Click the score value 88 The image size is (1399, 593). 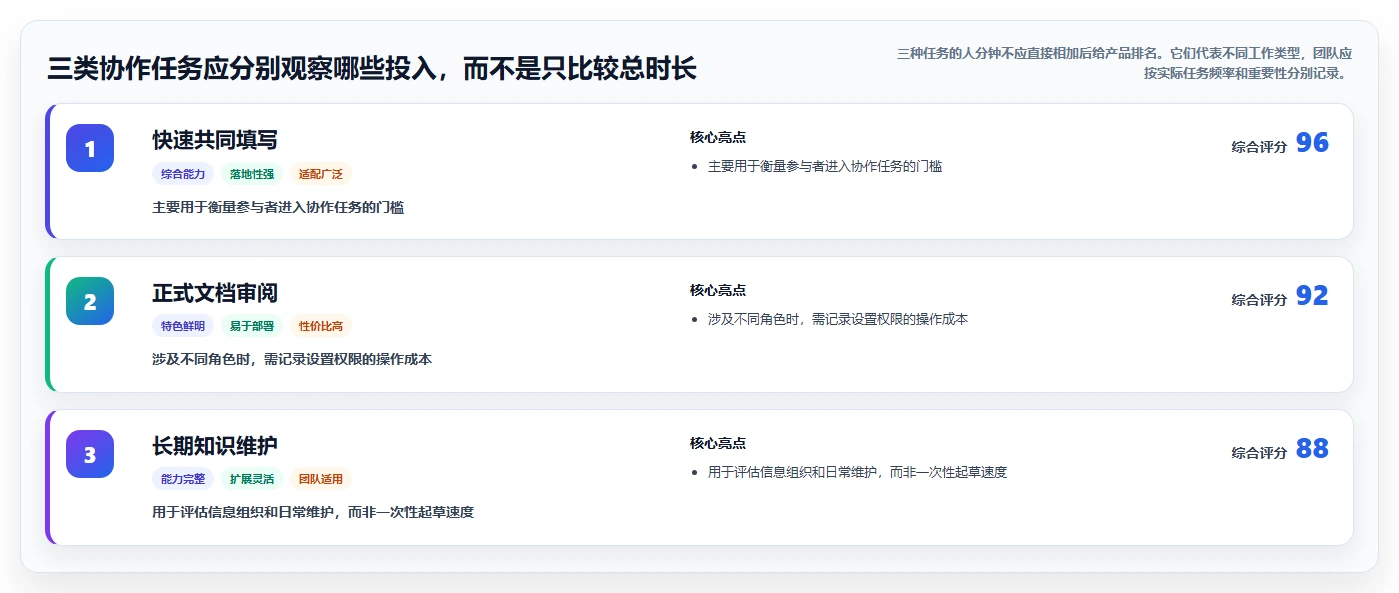(1312, 449)
